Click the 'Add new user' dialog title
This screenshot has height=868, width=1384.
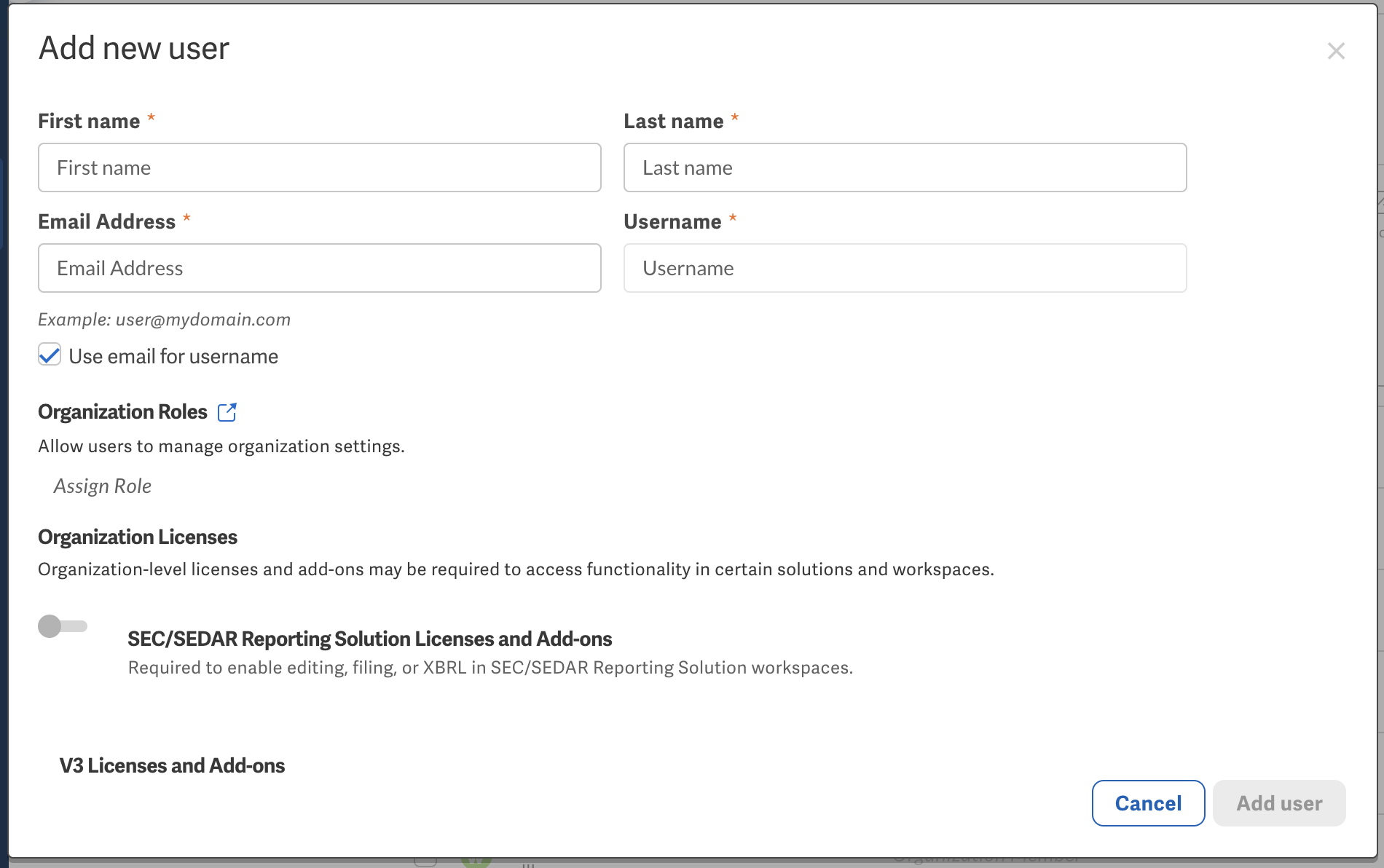tap(134, 49)
